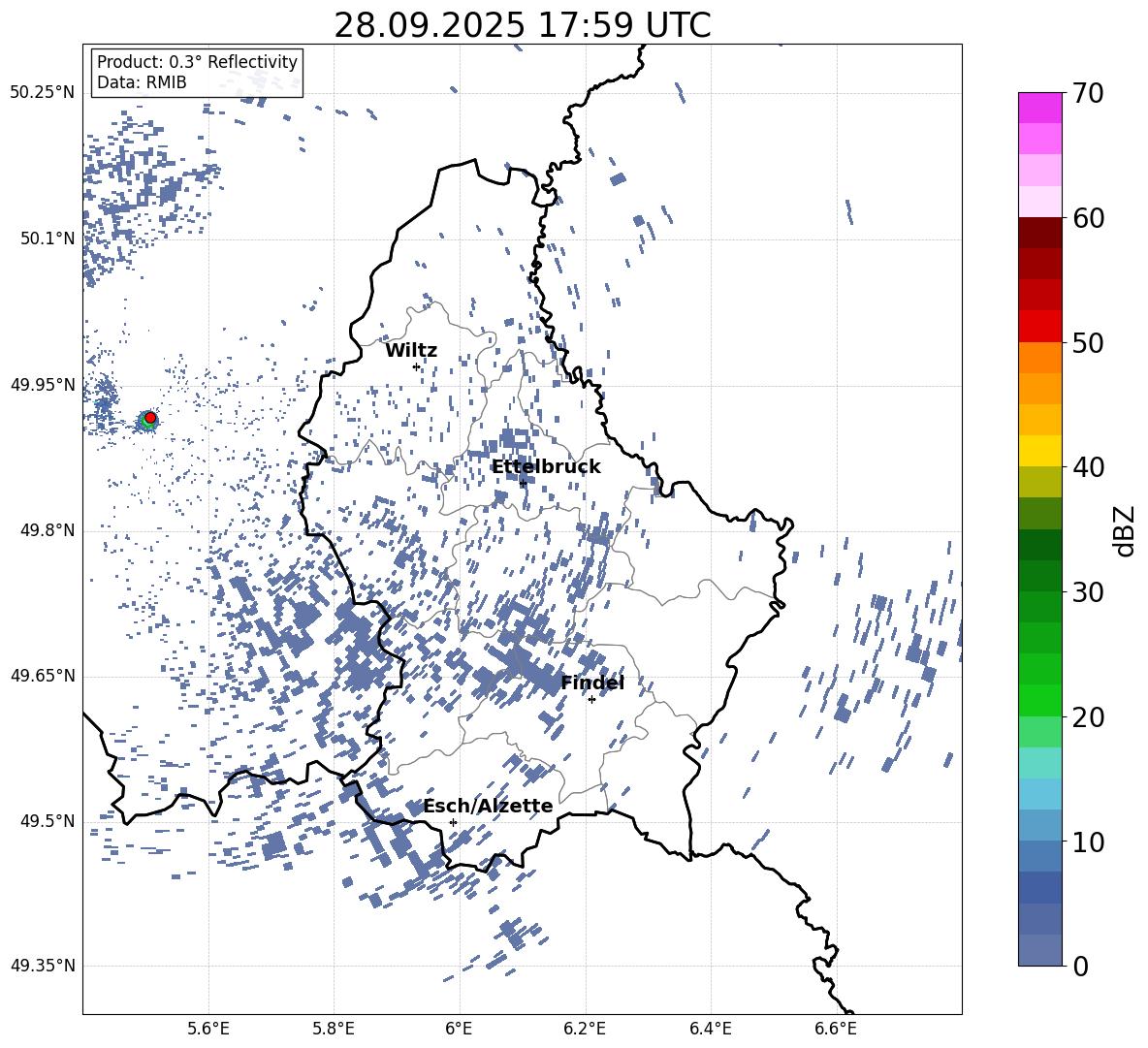The height and width of the screenshot is (1048, 1148).
Task: Click the Findel location label
Action: coord(592,683)
